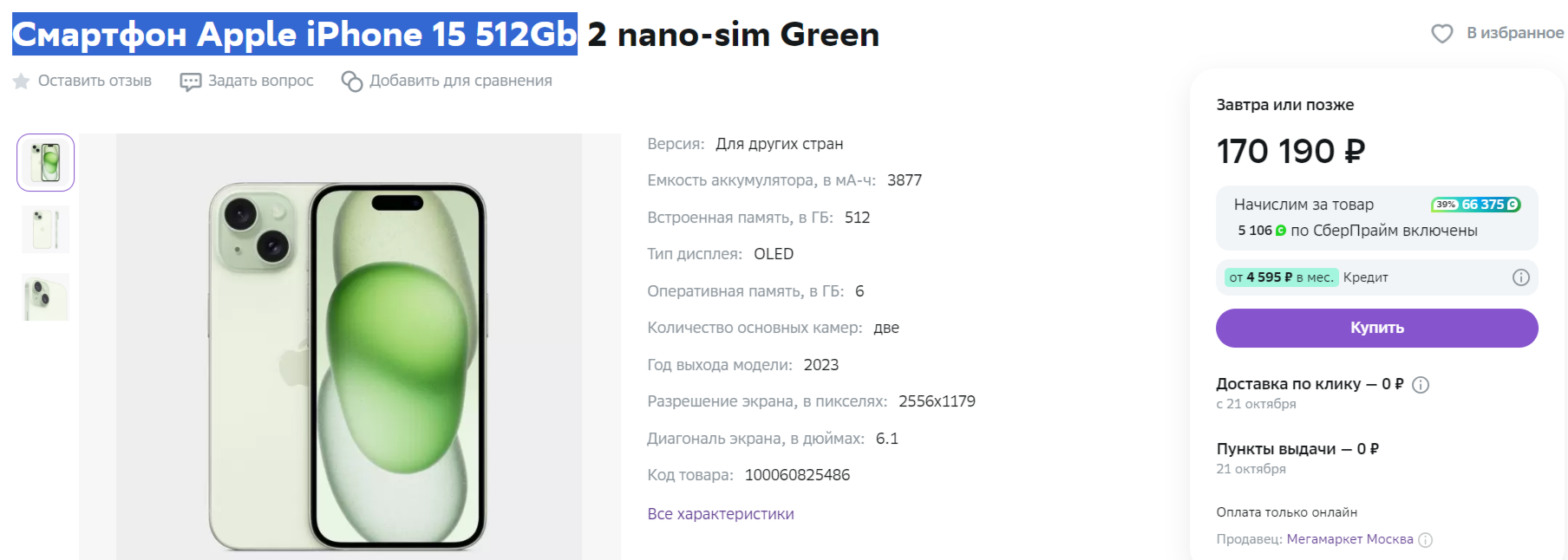The width and height of the screenshot is (1568, 560).
Task: Click В избранное label
Action: (x=1514, y=33)
